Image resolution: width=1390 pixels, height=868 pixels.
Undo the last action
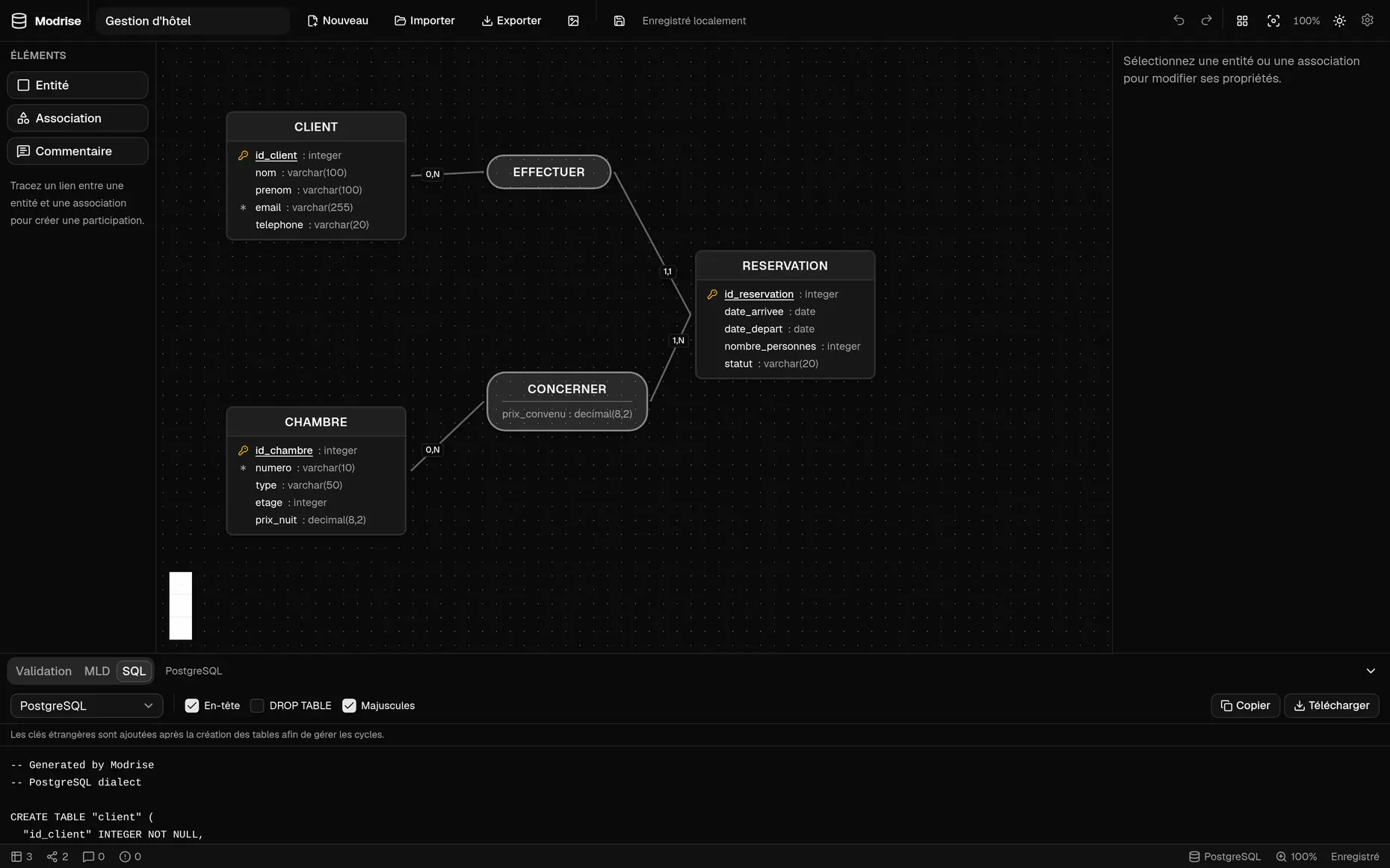click(x=1179, y=21)
